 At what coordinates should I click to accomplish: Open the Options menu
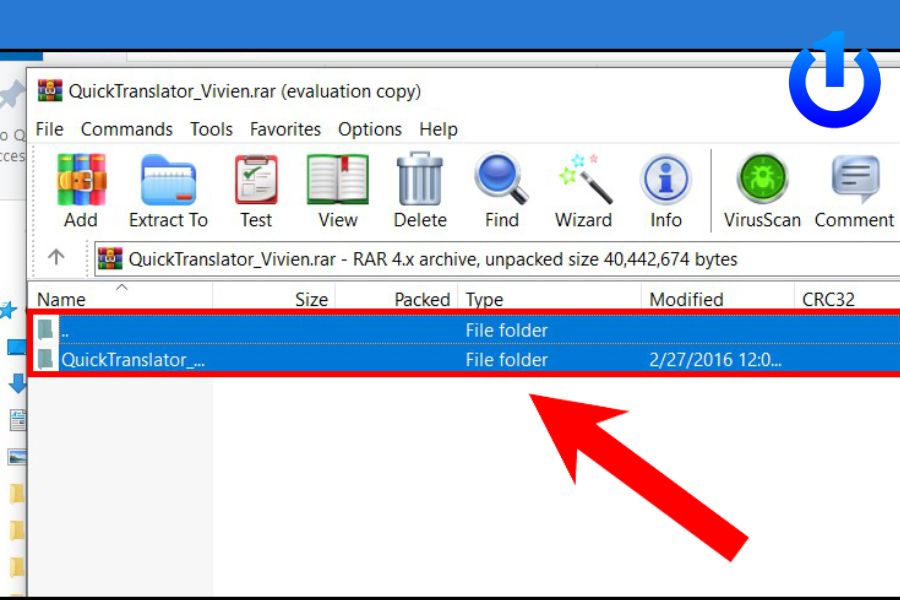(369, 129)
